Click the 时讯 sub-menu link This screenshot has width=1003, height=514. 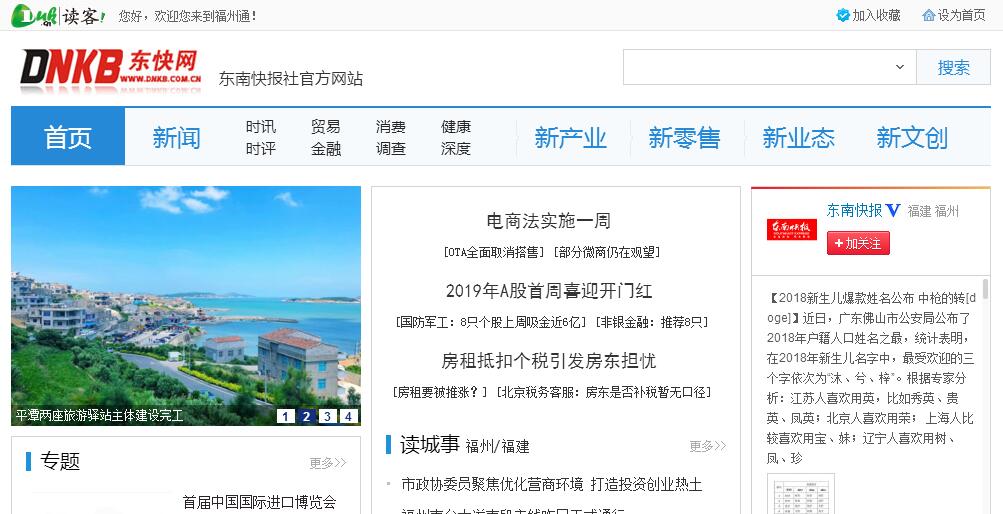tap(261, 127)
